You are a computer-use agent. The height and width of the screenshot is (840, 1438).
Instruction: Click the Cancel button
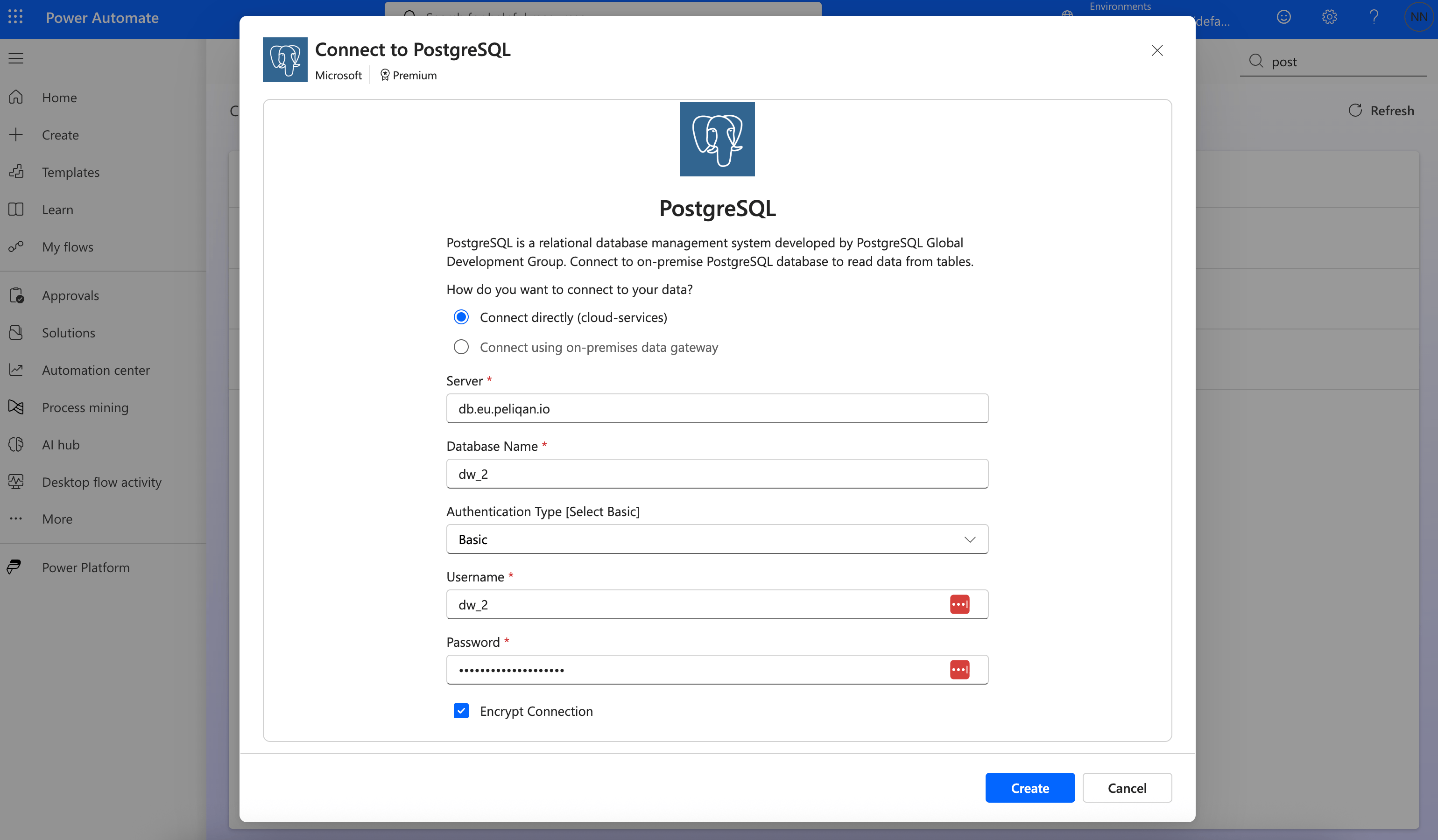[1127, 788]
